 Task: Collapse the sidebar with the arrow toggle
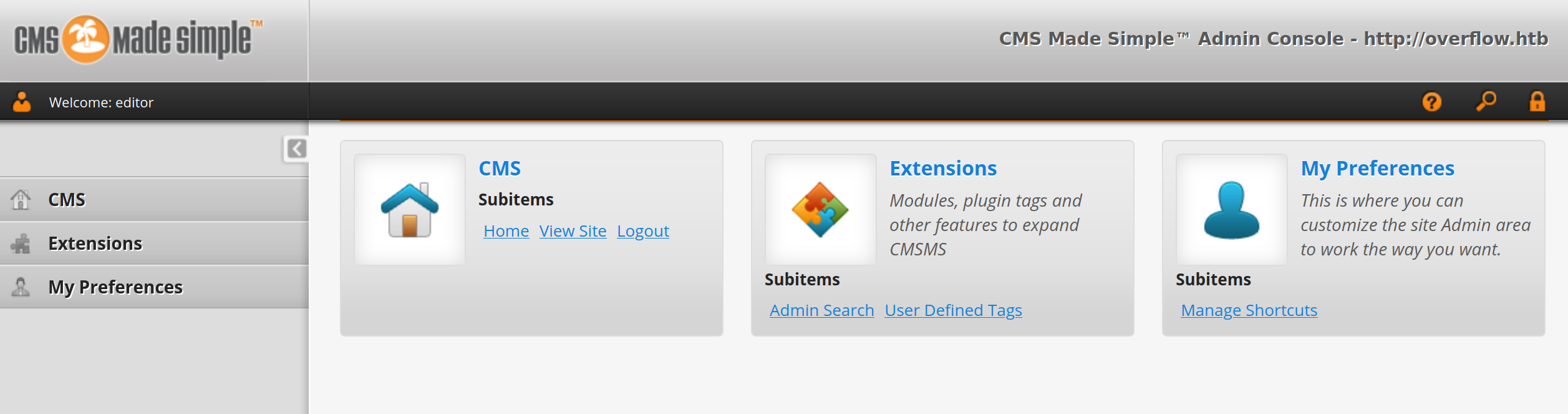(x=296, y=149)
